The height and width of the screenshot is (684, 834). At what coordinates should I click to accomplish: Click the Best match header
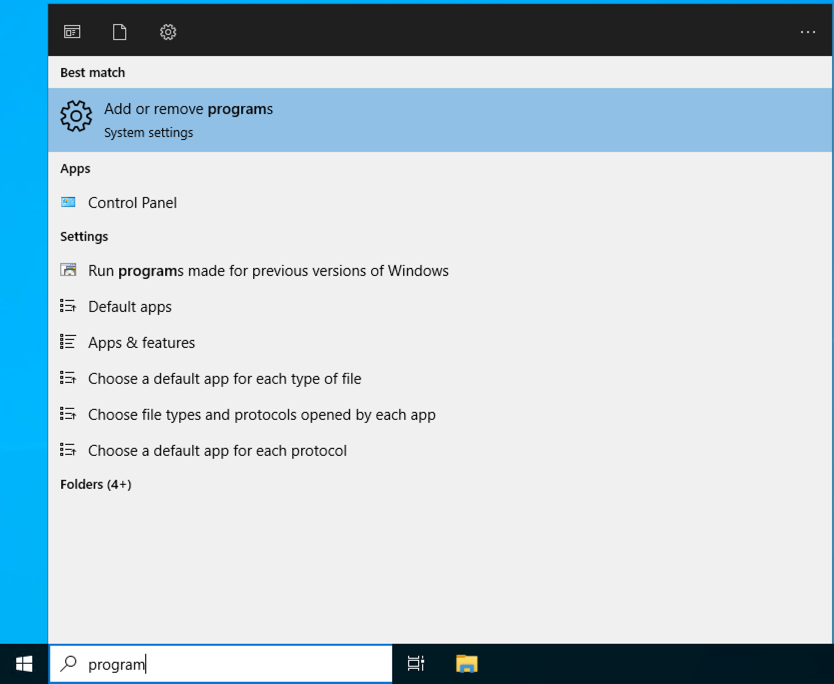point(93,72)
